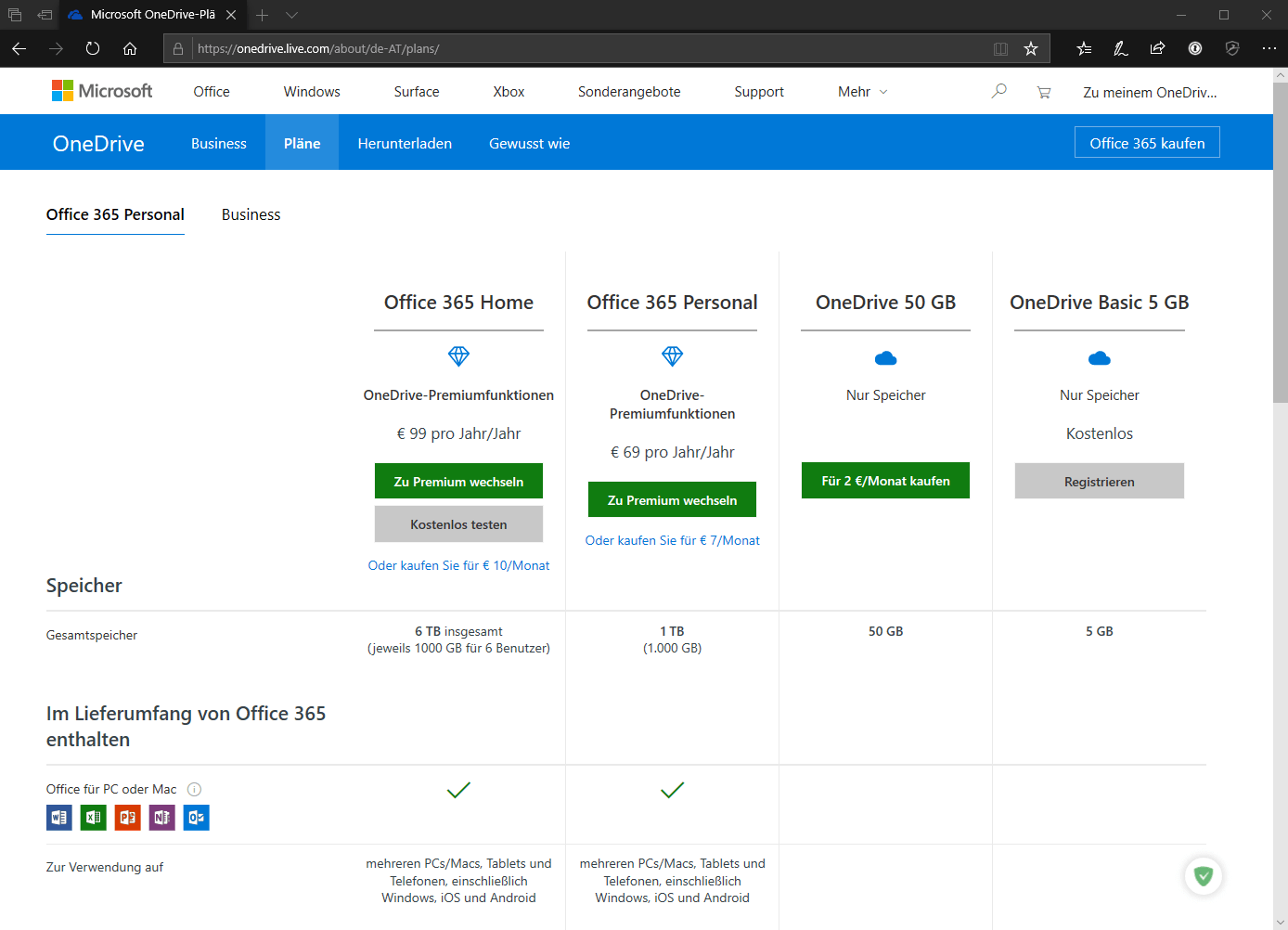The image size is (1288, 930).
Task: Click the scrollbar down arrow
Action: pos(1281,923)
